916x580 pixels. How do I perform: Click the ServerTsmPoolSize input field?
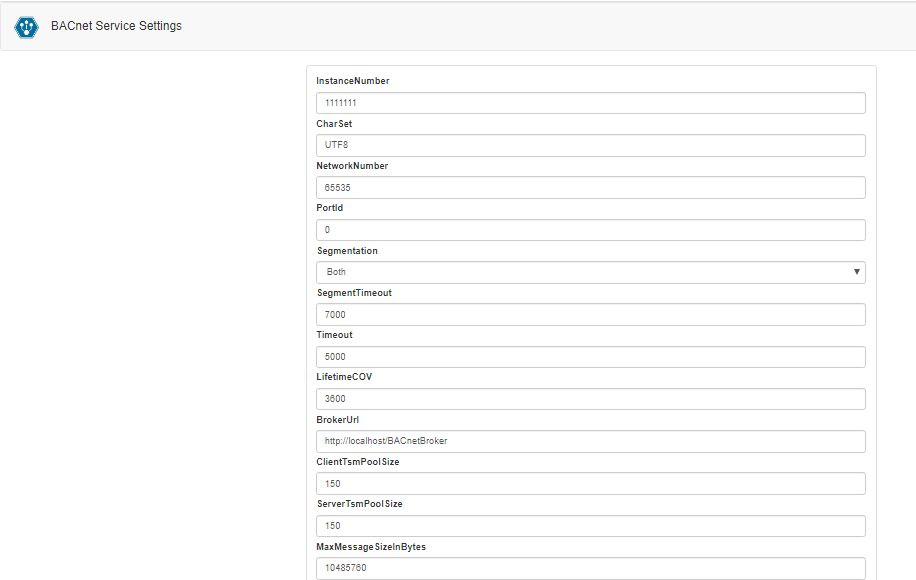590,525
